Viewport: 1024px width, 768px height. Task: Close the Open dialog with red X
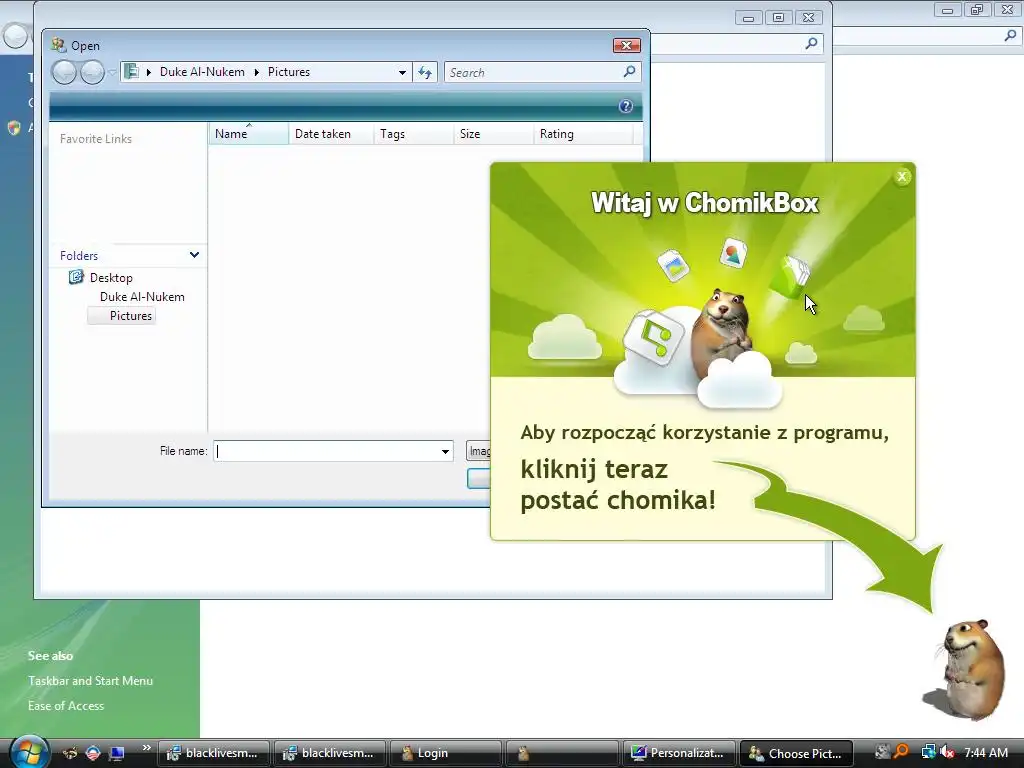coord(626,45)
